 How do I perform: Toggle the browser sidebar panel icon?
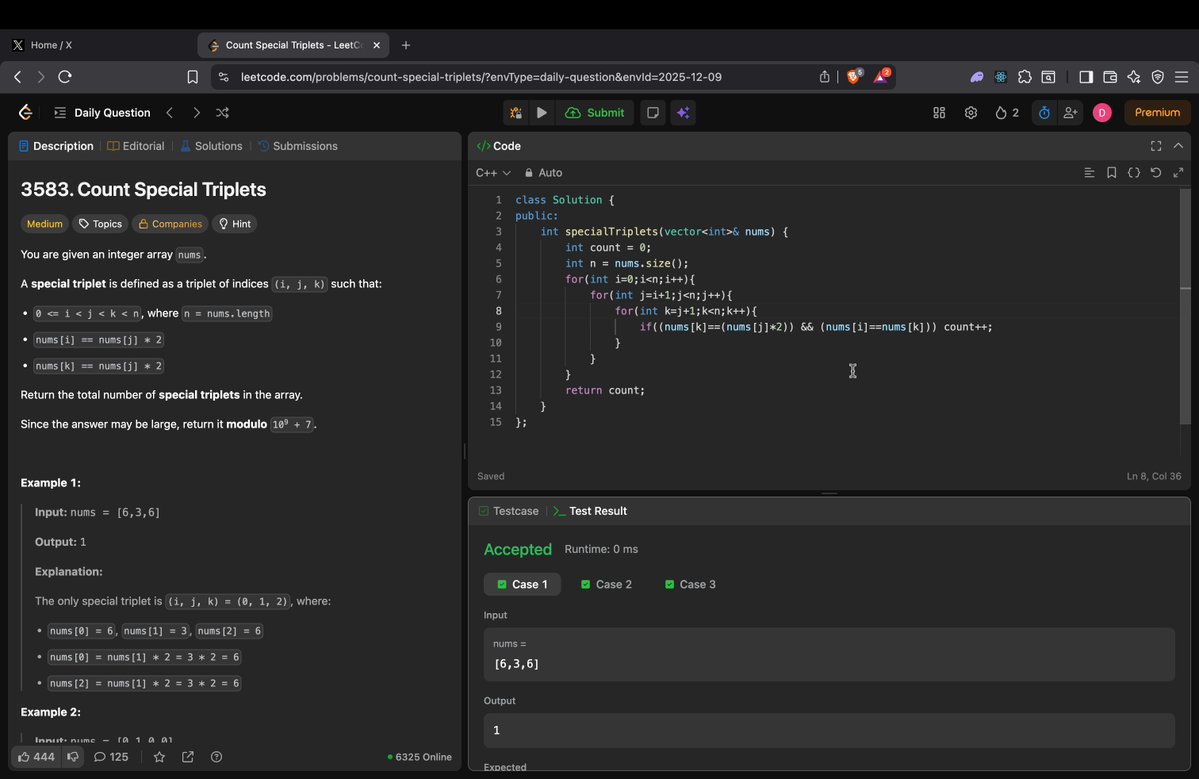(x=1086, y=76)
